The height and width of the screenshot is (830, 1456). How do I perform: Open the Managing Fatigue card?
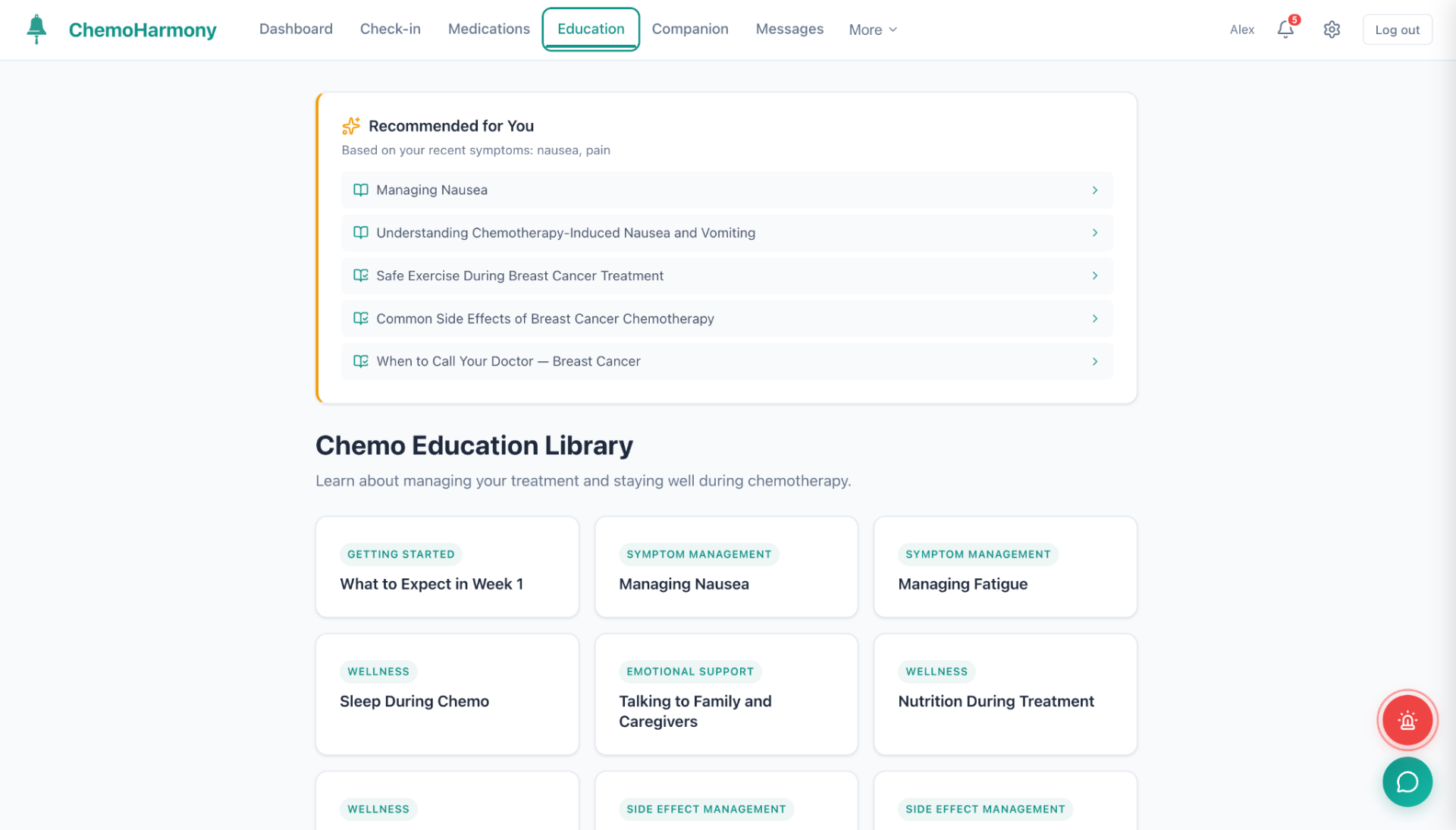[x=1005, y=567]
